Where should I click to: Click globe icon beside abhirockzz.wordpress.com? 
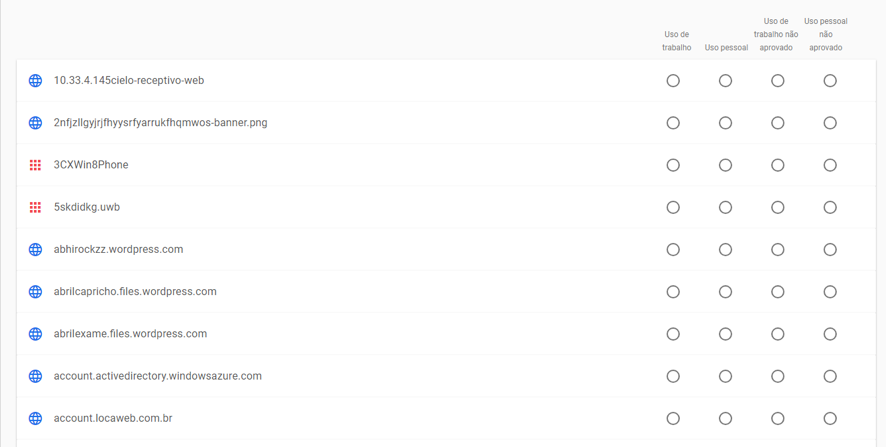coord(35,250)
